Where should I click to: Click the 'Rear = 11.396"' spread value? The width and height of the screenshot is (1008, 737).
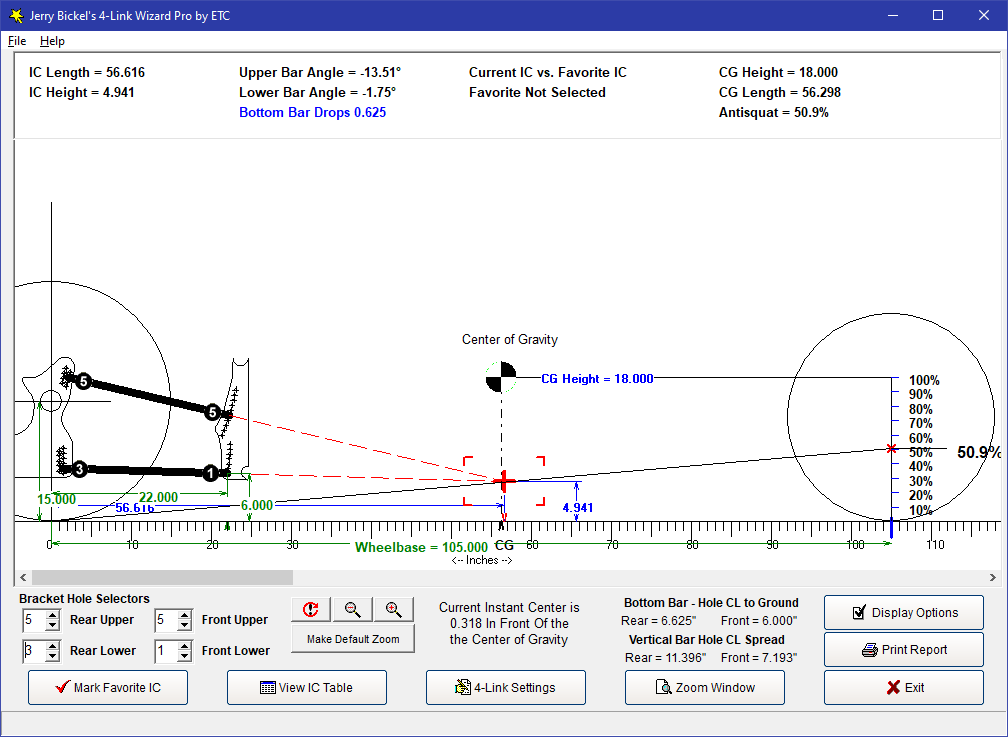tap(665, 657)
